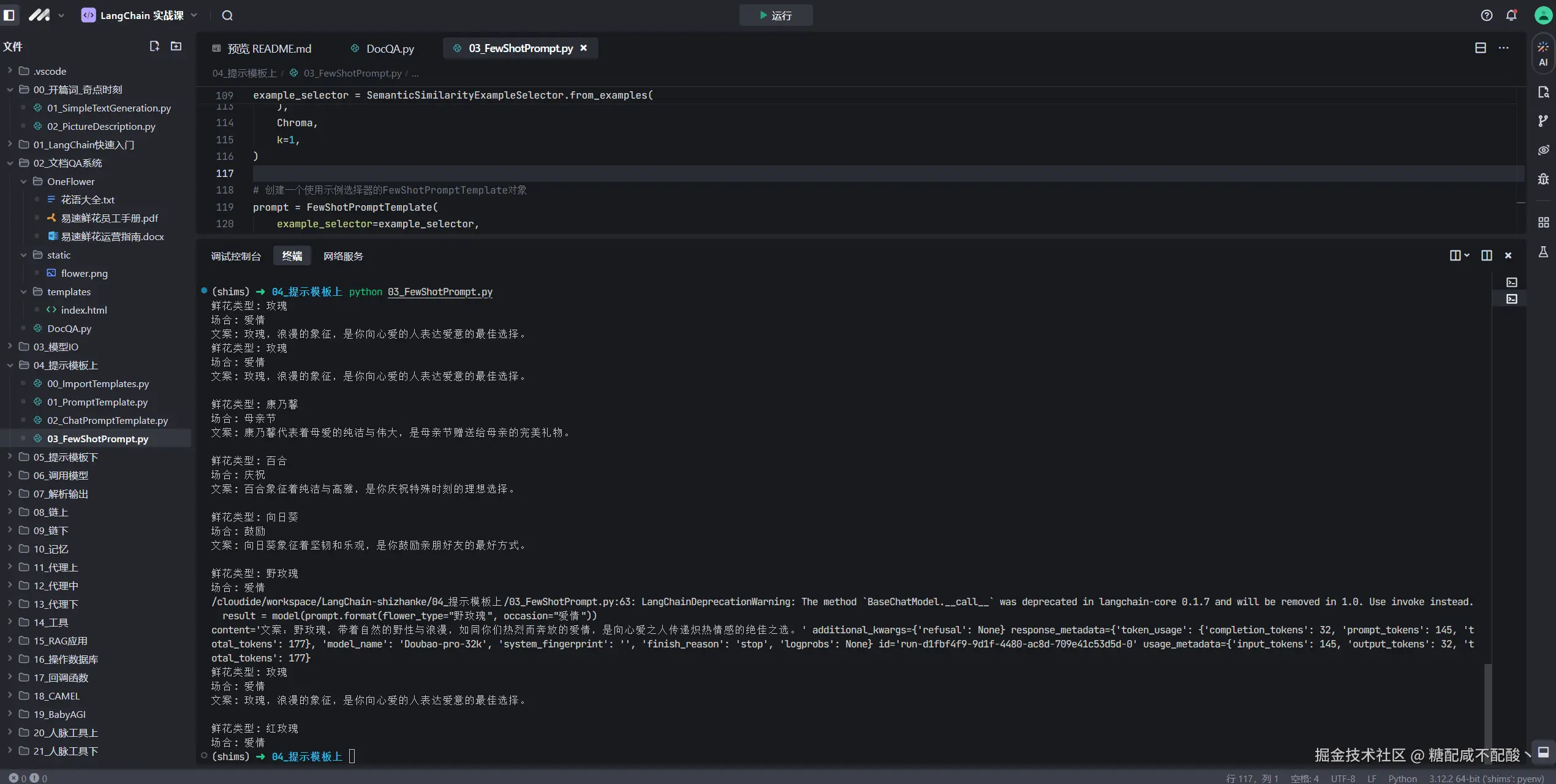Expand the 05_提示模板下 folder
This screenshot has height=784, width=1556.
[66, 457]
